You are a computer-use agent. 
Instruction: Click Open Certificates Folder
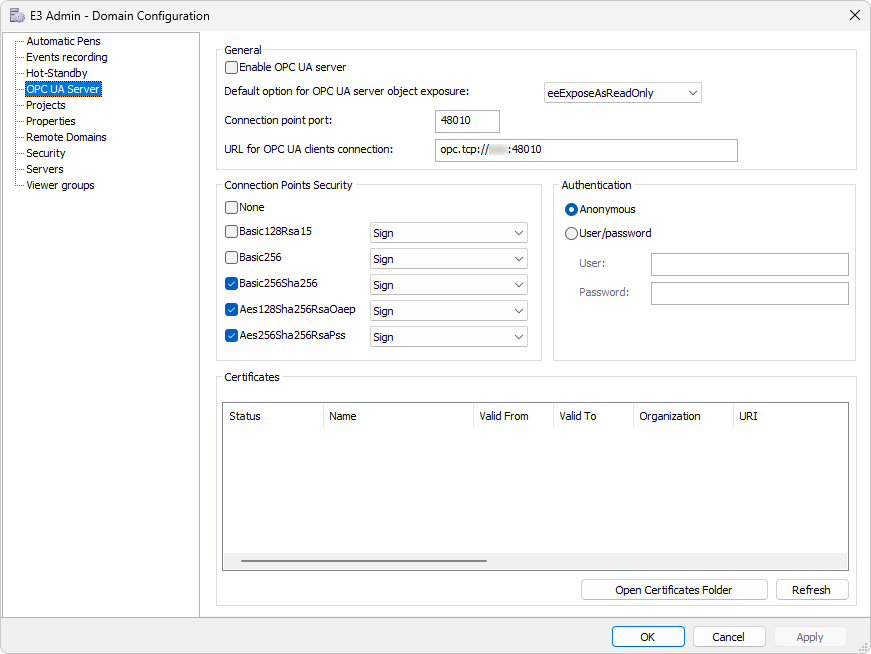(x=674, y=590)
